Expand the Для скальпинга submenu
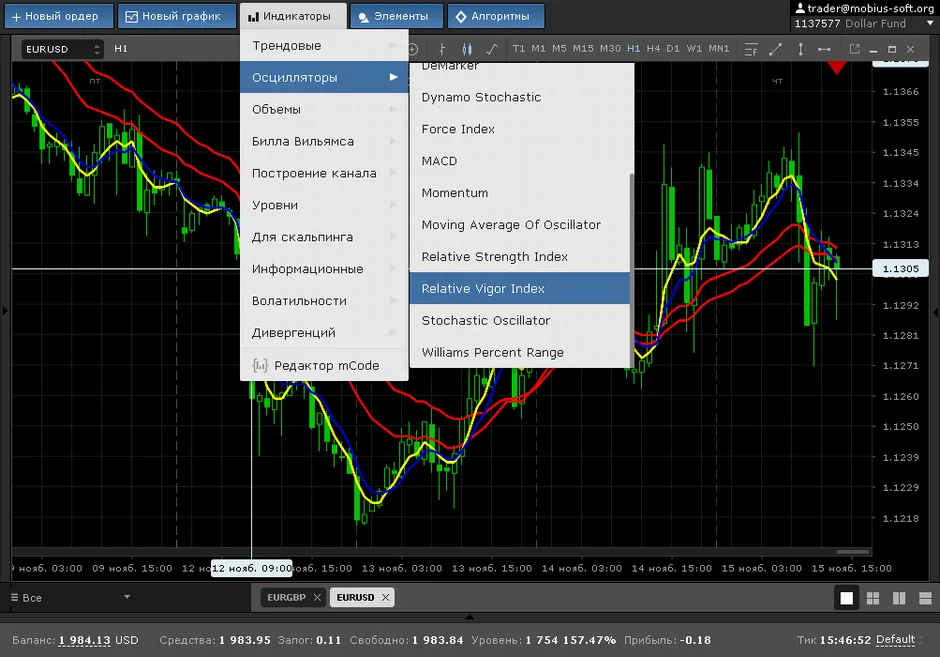The image size is (940, 657). (x=324, y=237)
